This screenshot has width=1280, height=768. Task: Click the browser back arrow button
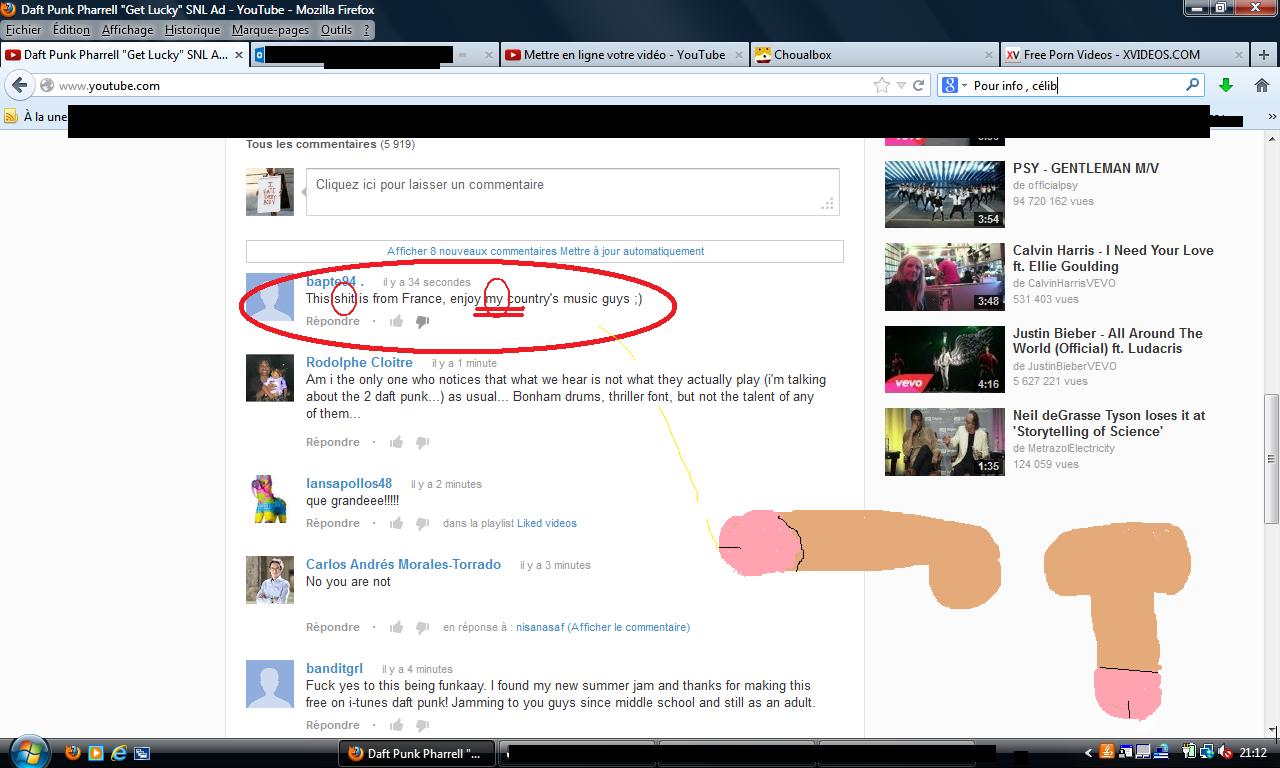click(x=20, y=86)
